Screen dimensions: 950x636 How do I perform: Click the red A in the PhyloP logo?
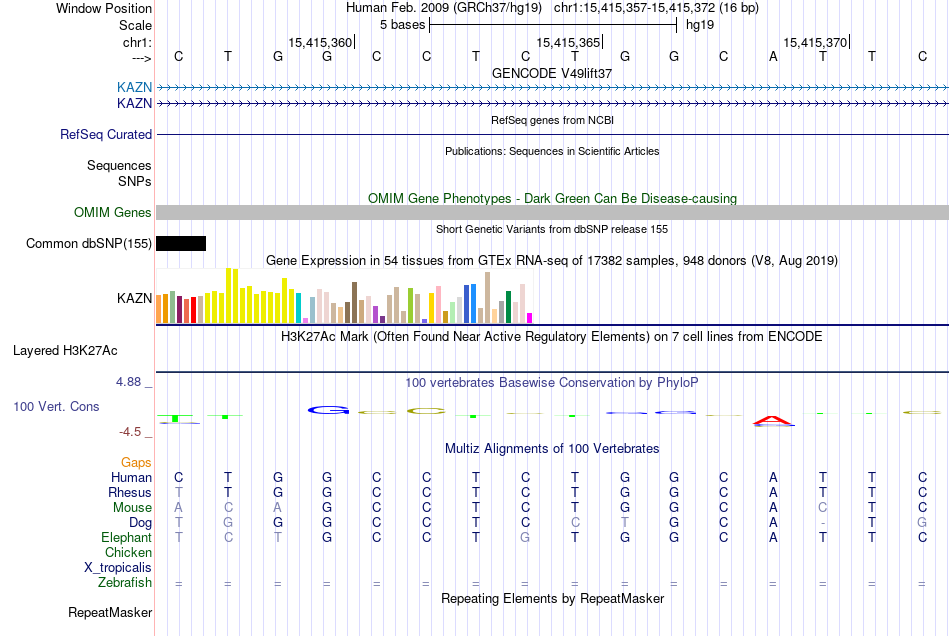tap(772, 420)
